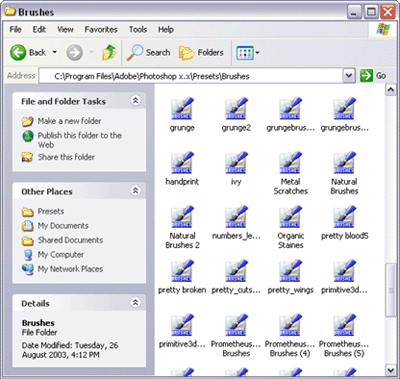
Task: Open the Tools menu
Action: click(x=138, y=30)
